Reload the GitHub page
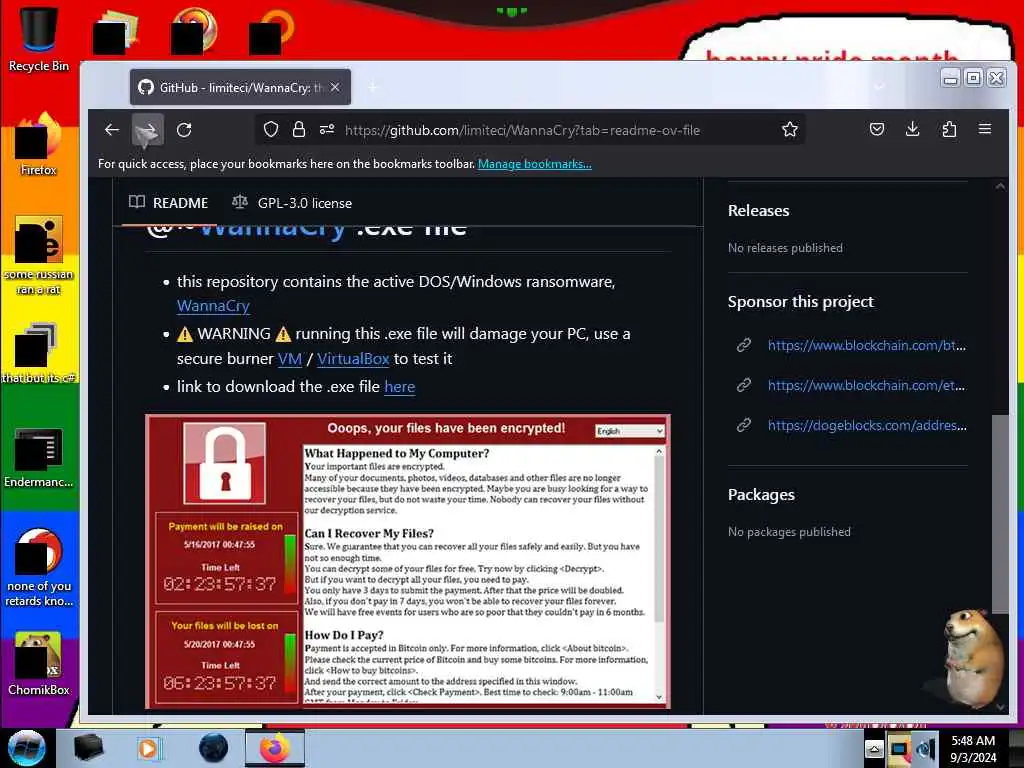1024x768 pixels. [184, 130]
